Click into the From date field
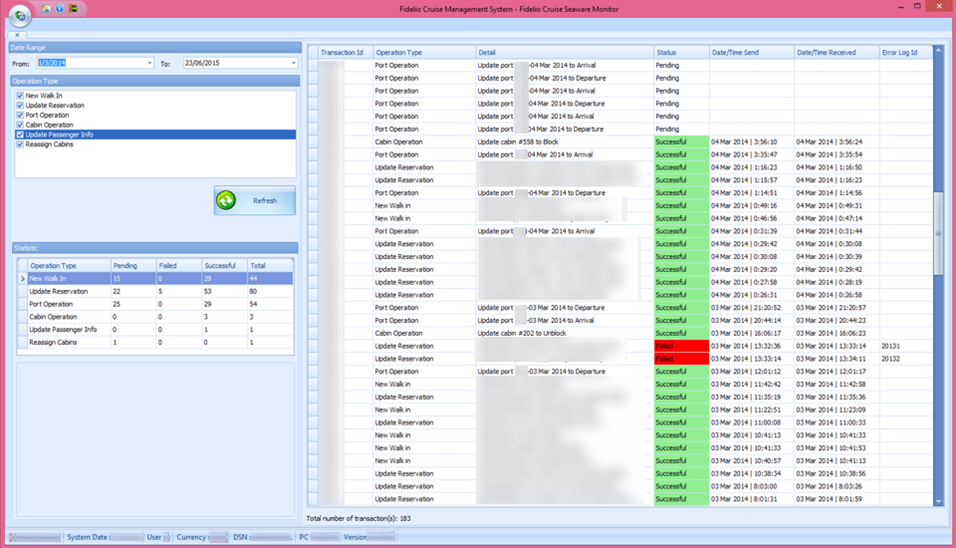956x548 pixels. [x=90, y=63]
